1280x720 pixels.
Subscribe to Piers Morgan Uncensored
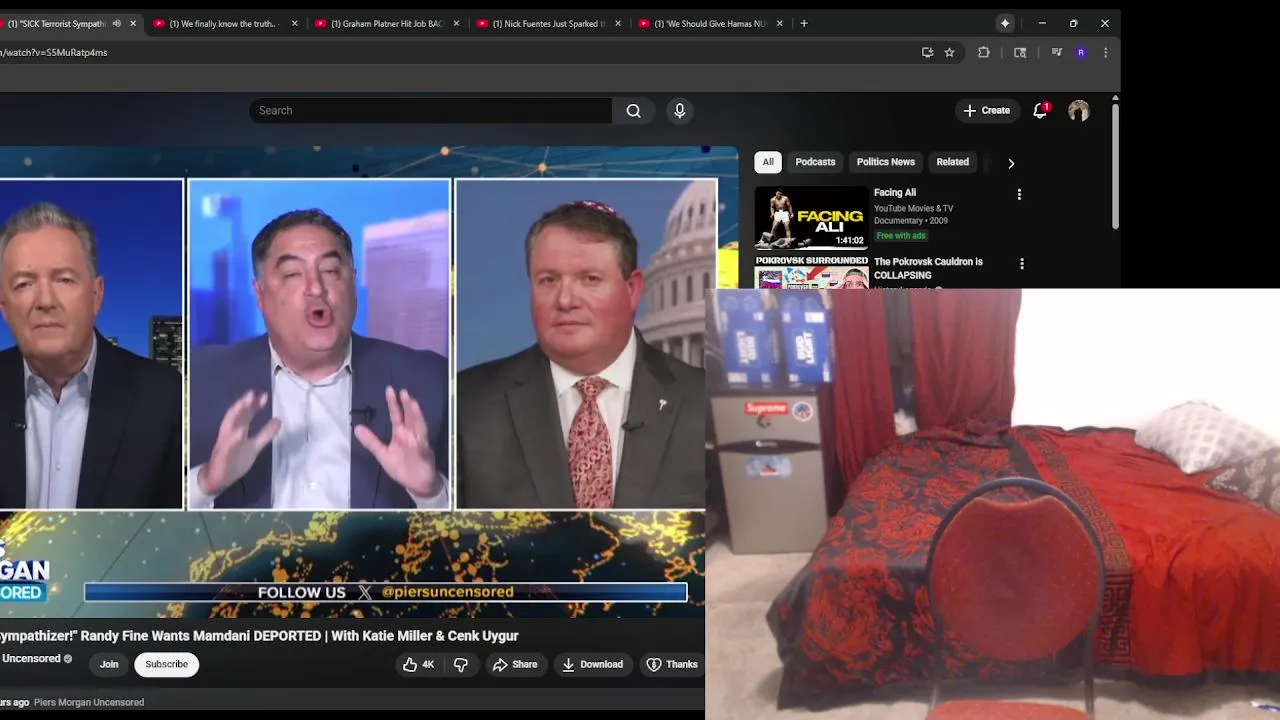click(x=166, y=664)
